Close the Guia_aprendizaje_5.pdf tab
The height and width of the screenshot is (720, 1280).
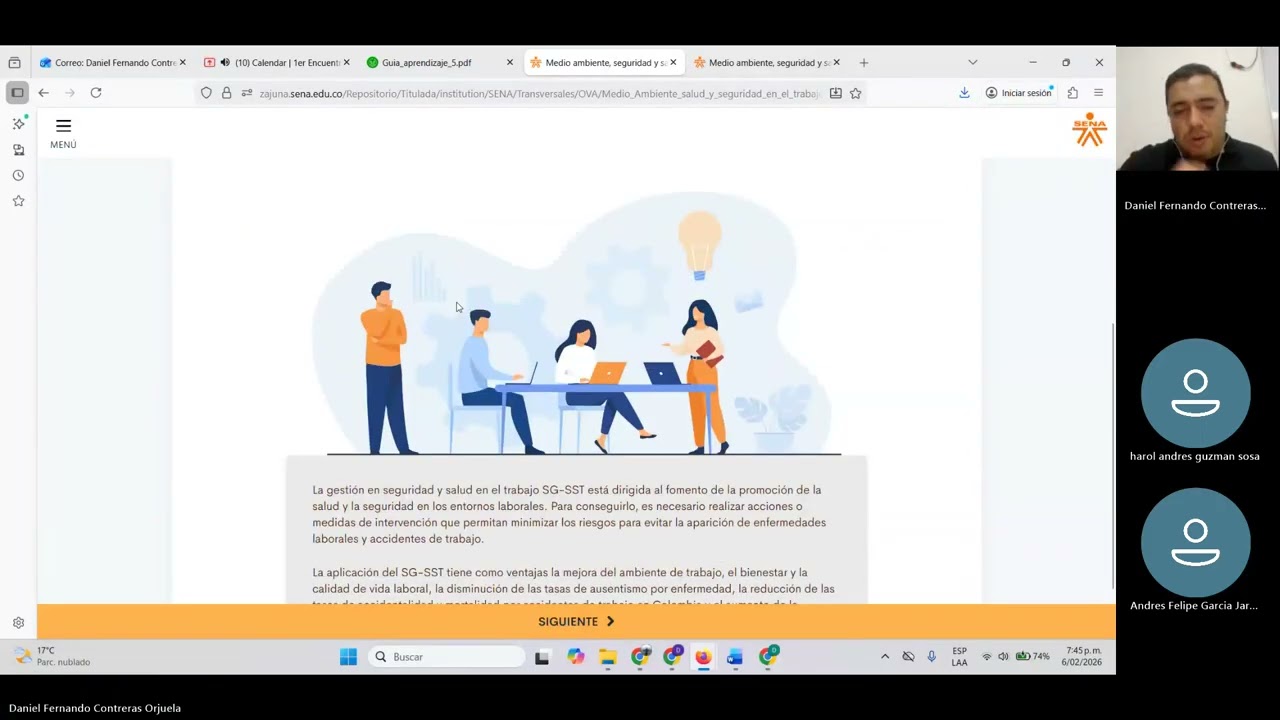click(x=509, y=62)
